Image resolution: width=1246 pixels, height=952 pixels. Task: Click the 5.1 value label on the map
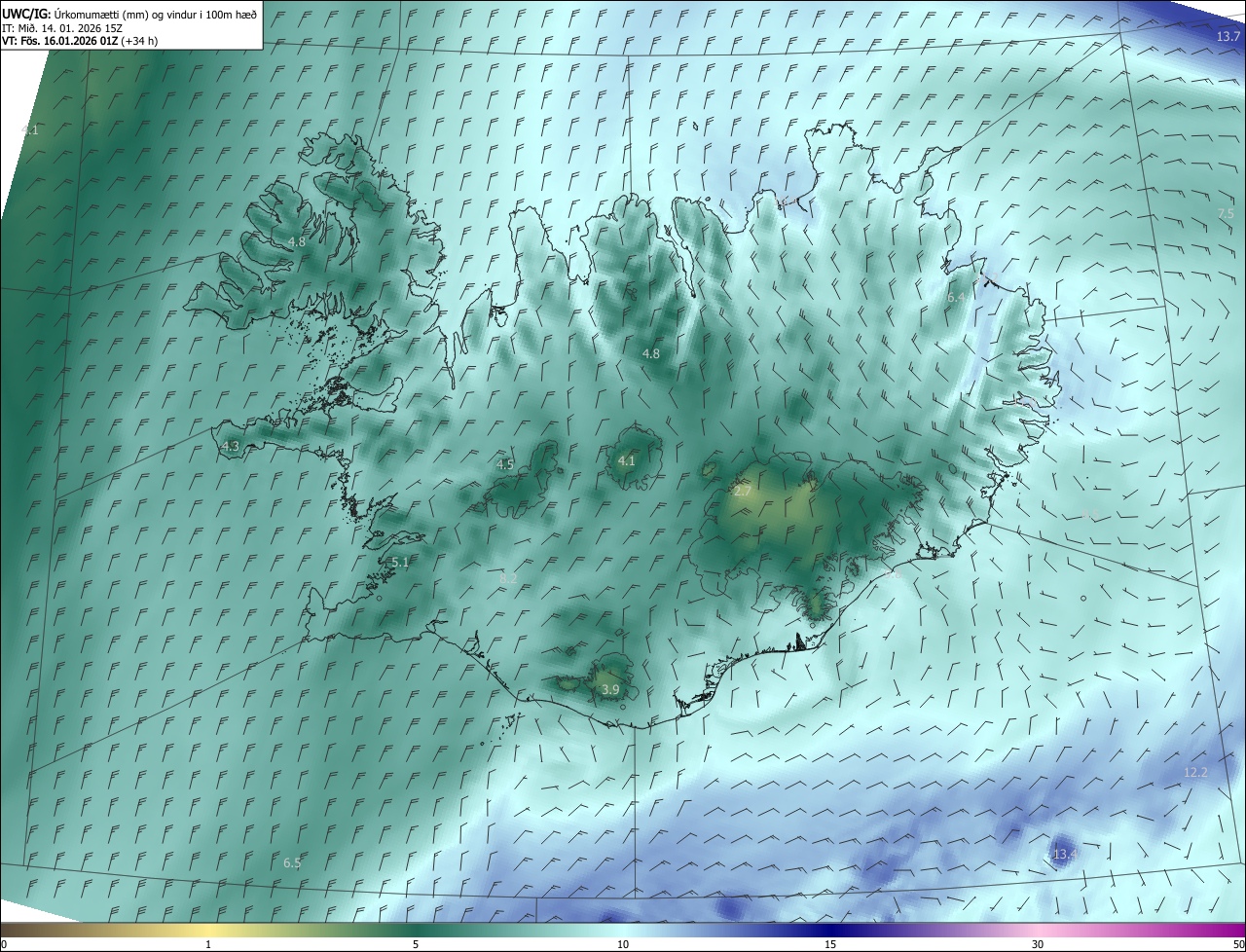[400, 563]
